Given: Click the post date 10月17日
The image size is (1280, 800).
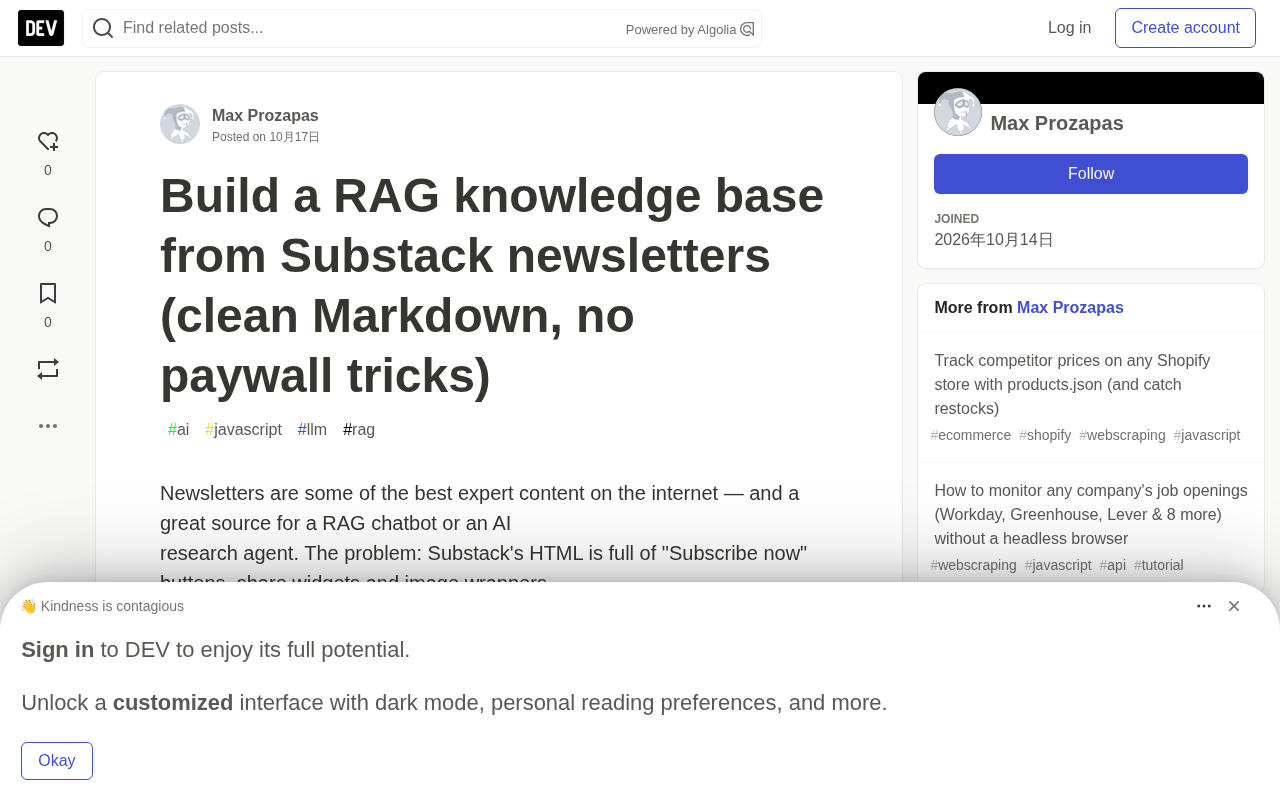Looking at the screenshot, I should [294, 137].
